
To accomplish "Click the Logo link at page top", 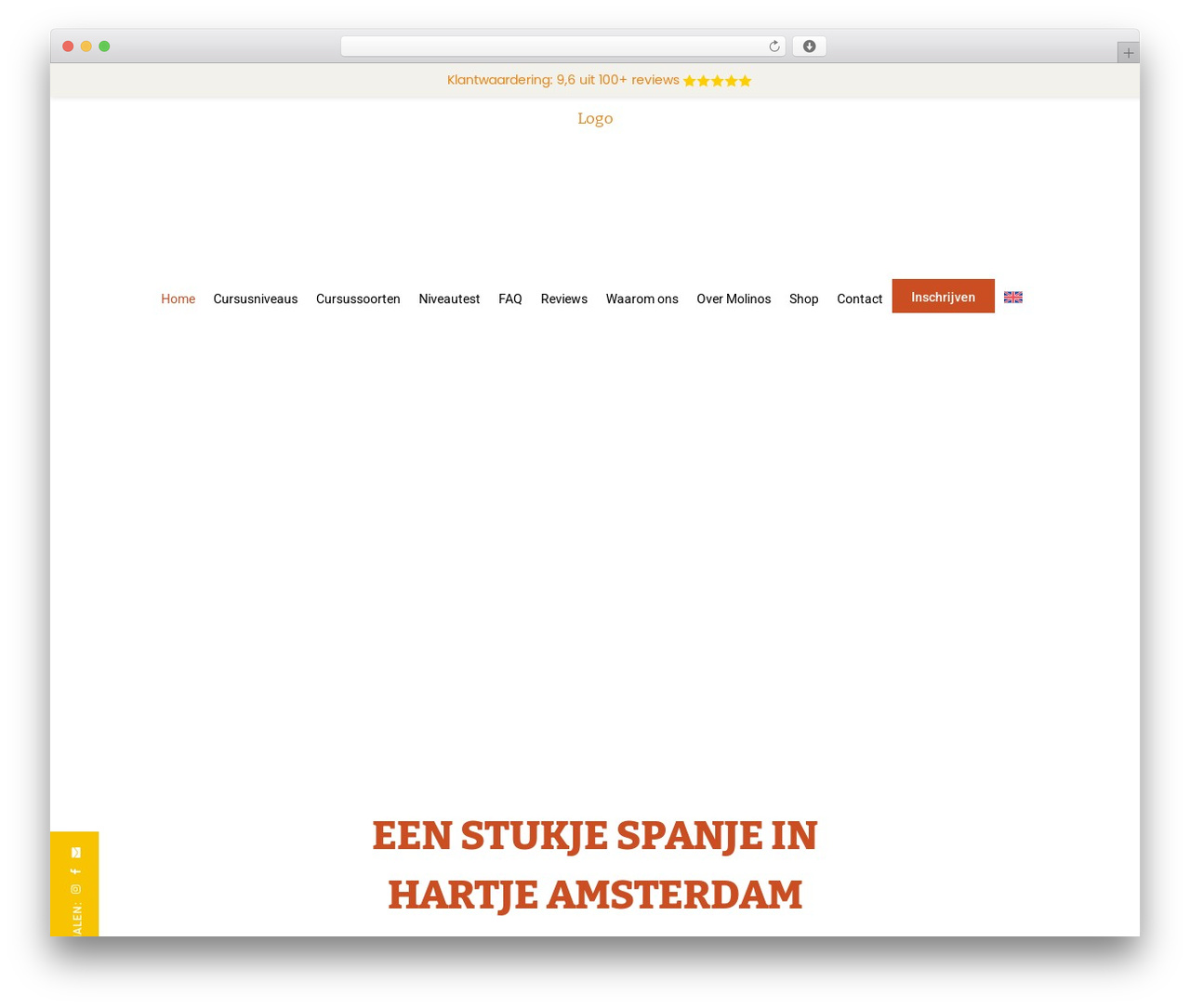I will (x=595, y=118).
